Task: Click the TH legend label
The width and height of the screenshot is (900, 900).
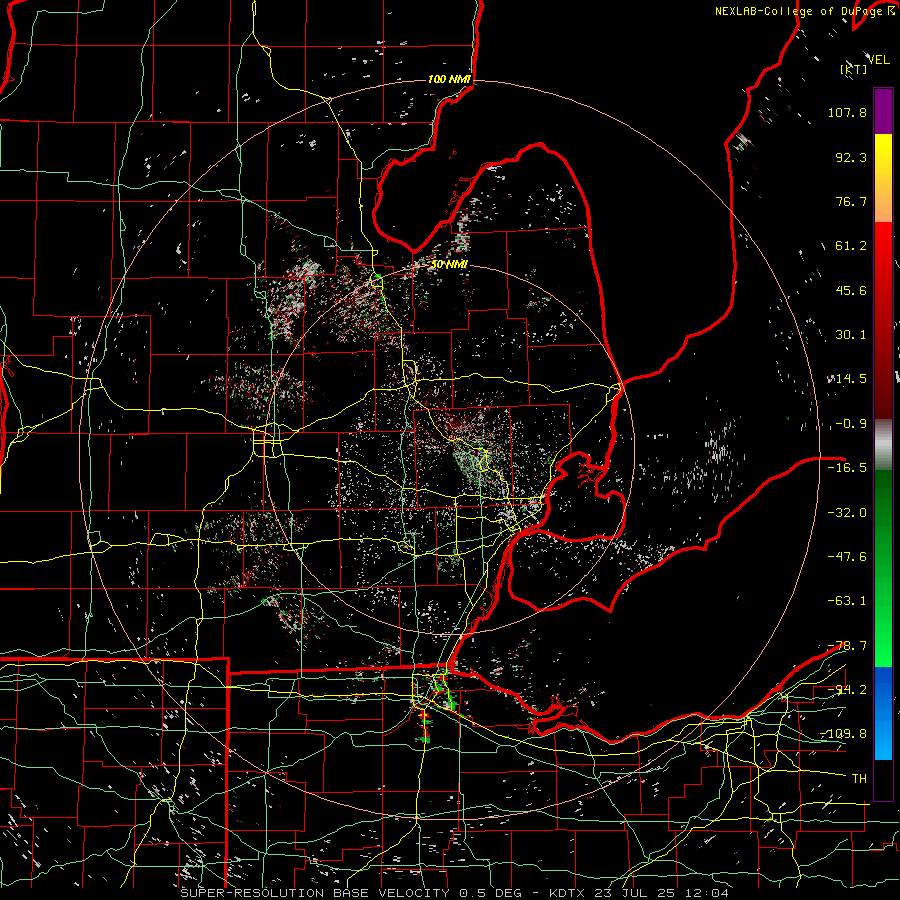Action: (859, 779)
